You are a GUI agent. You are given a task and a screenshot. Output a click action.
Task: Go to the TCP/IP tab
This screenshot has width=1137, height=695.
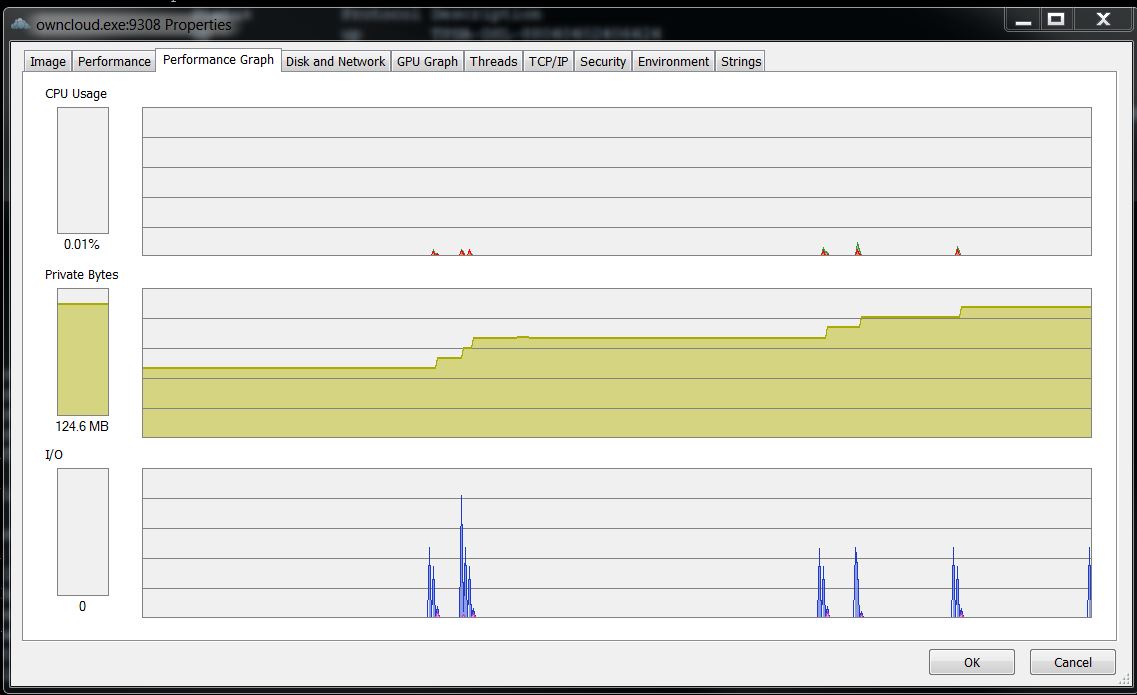point(548,62)
